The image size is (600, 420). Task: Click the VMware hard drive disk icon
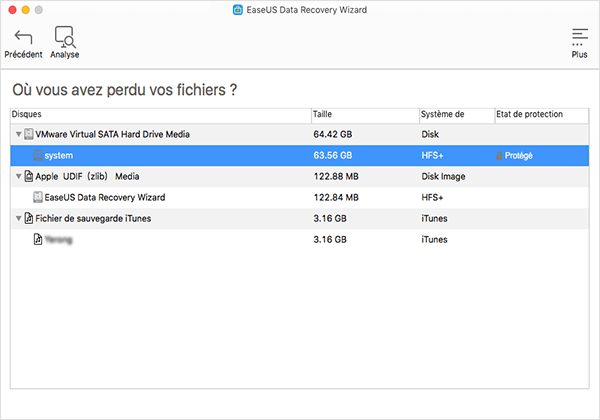point(29,134)
